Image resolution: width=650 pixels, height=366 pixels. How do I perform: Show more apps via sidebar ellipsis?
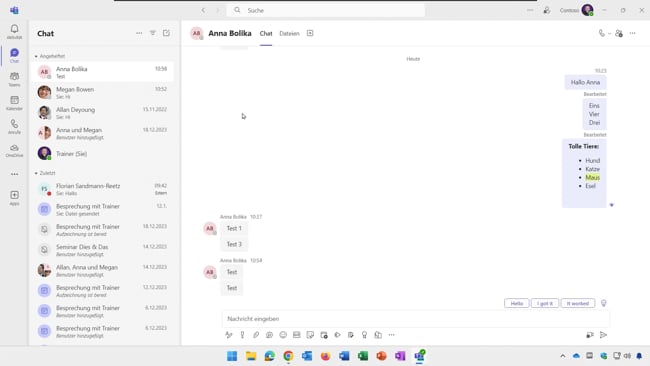point(15,174)
